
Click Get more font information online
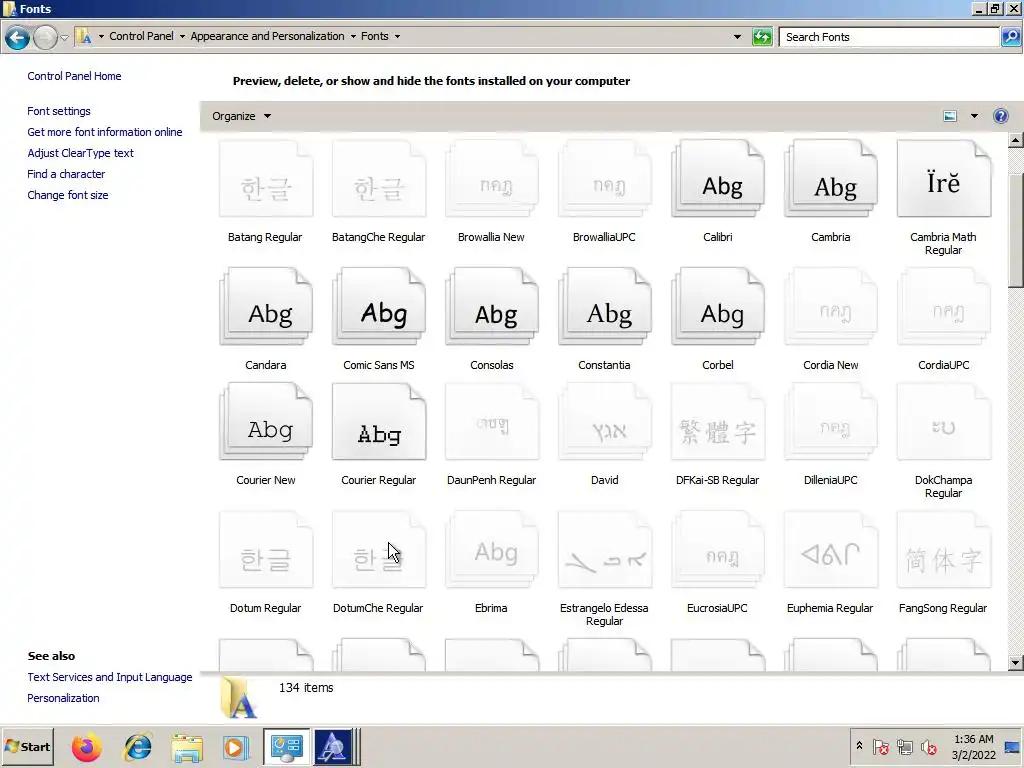[104, 132]
